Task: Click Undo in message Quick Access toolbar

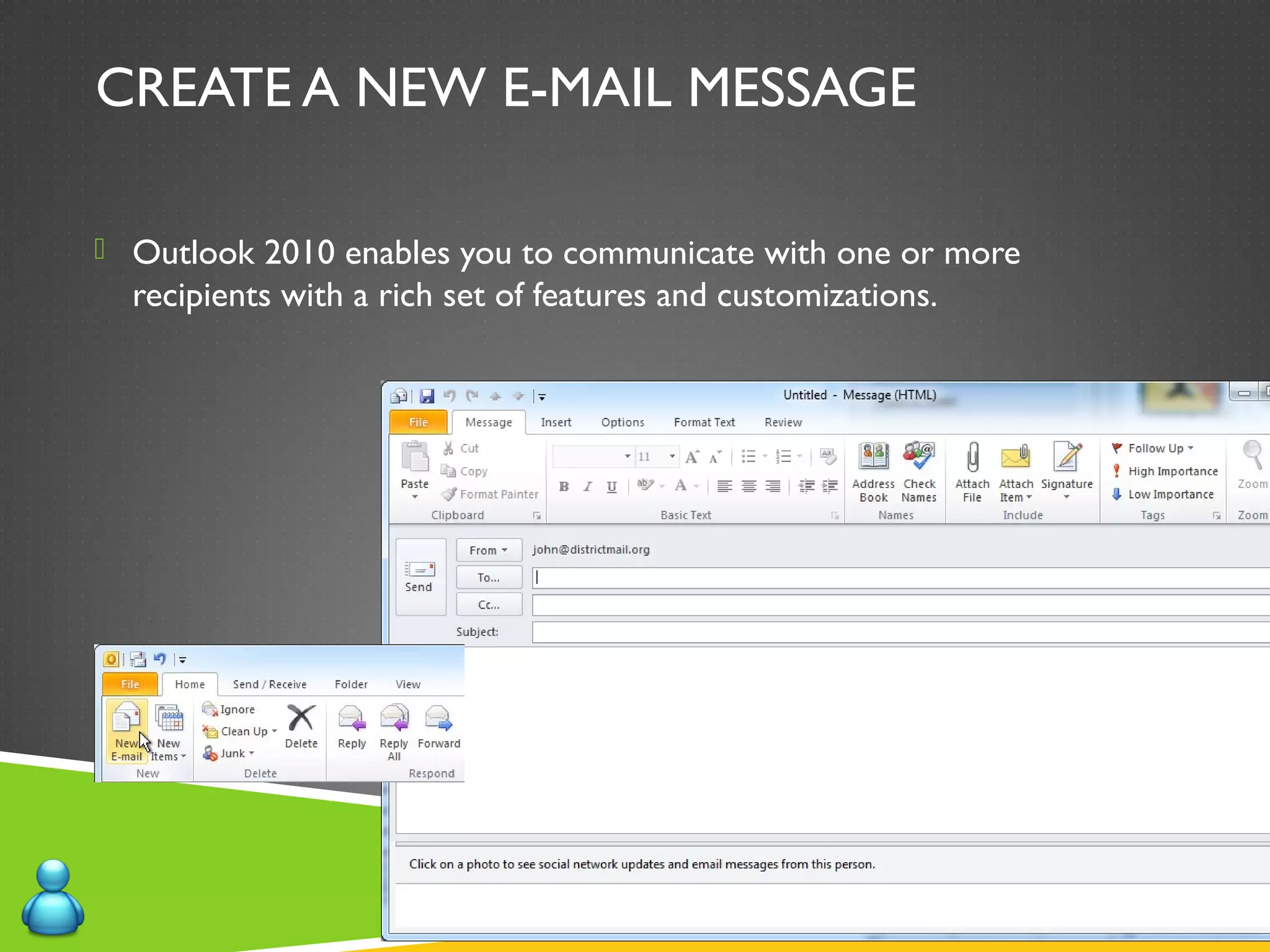Action: pyautogui.click(x=450, y=395)
